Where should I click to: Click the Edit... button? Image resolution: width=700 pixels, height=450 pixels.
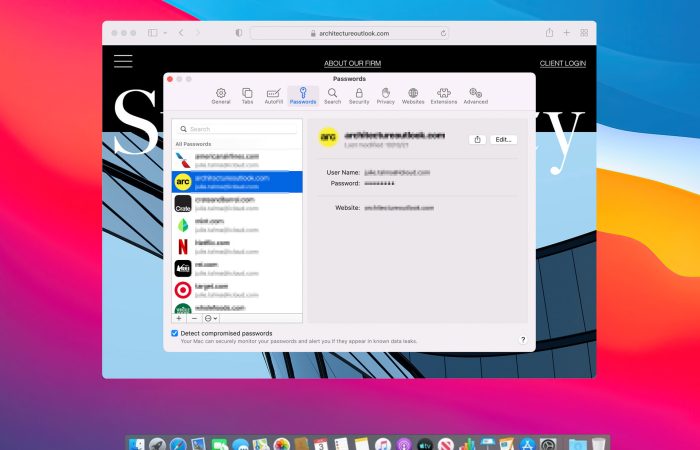click(504, 140)
